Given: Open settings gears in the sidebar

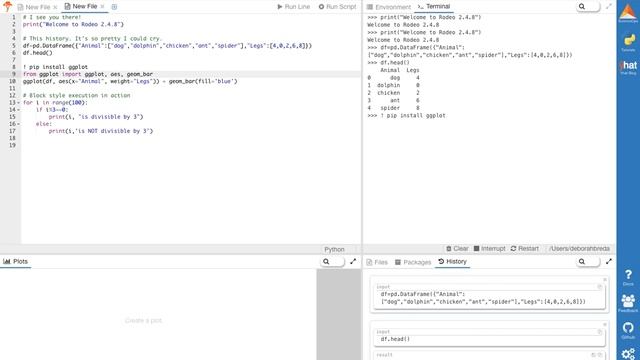Looking at the screenshot, I should pos(629,353).
